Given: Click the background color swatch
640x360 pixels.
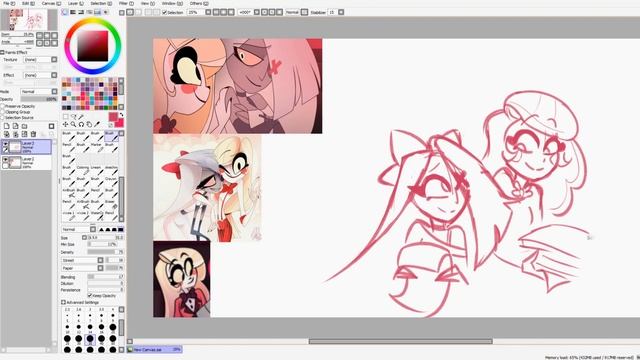Looking at the screenshot, I should 120,123.
